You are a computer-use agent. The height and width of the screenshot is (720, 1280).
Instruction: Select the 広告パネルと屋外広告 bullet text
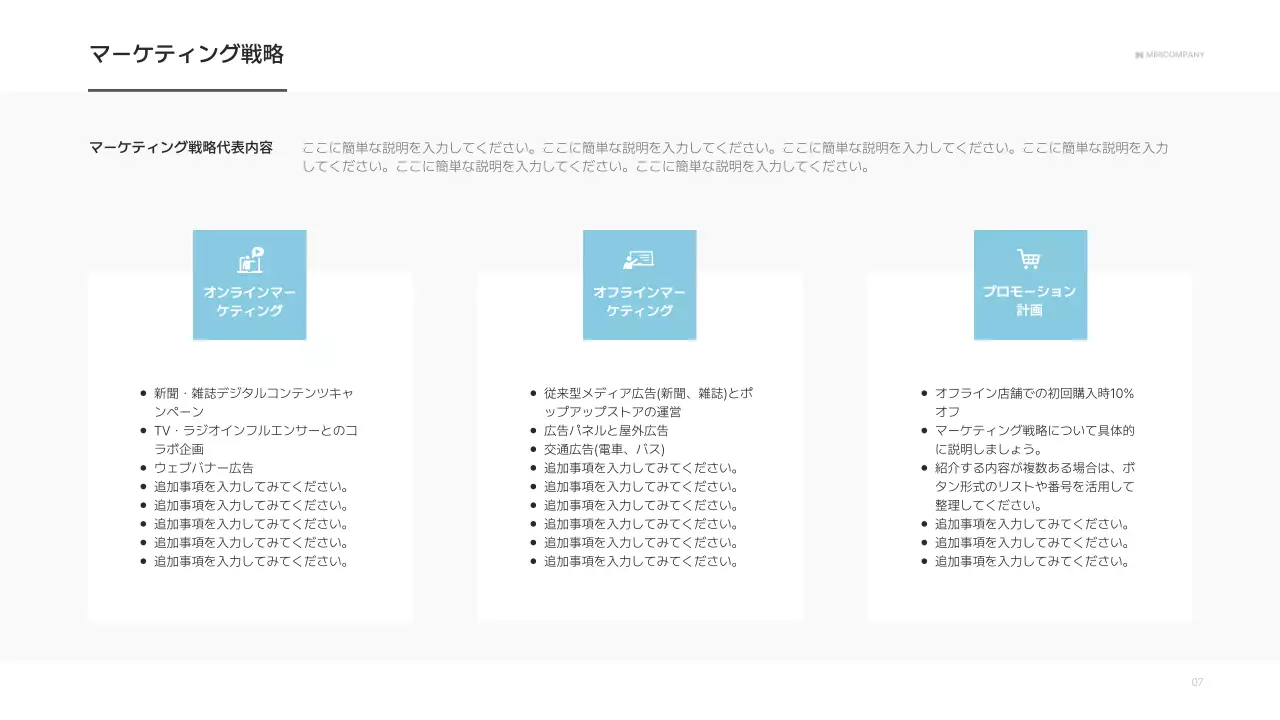coord(608,430)
